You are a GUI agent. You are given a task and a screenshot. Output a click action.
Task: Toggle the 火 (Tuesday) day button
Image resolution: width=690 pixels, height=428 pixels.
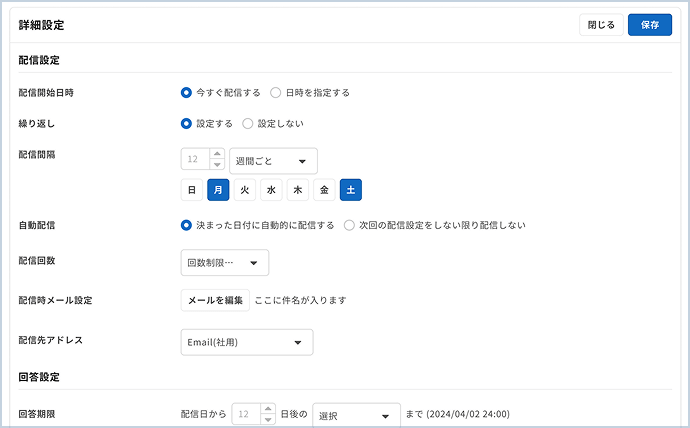coord(245,189)
